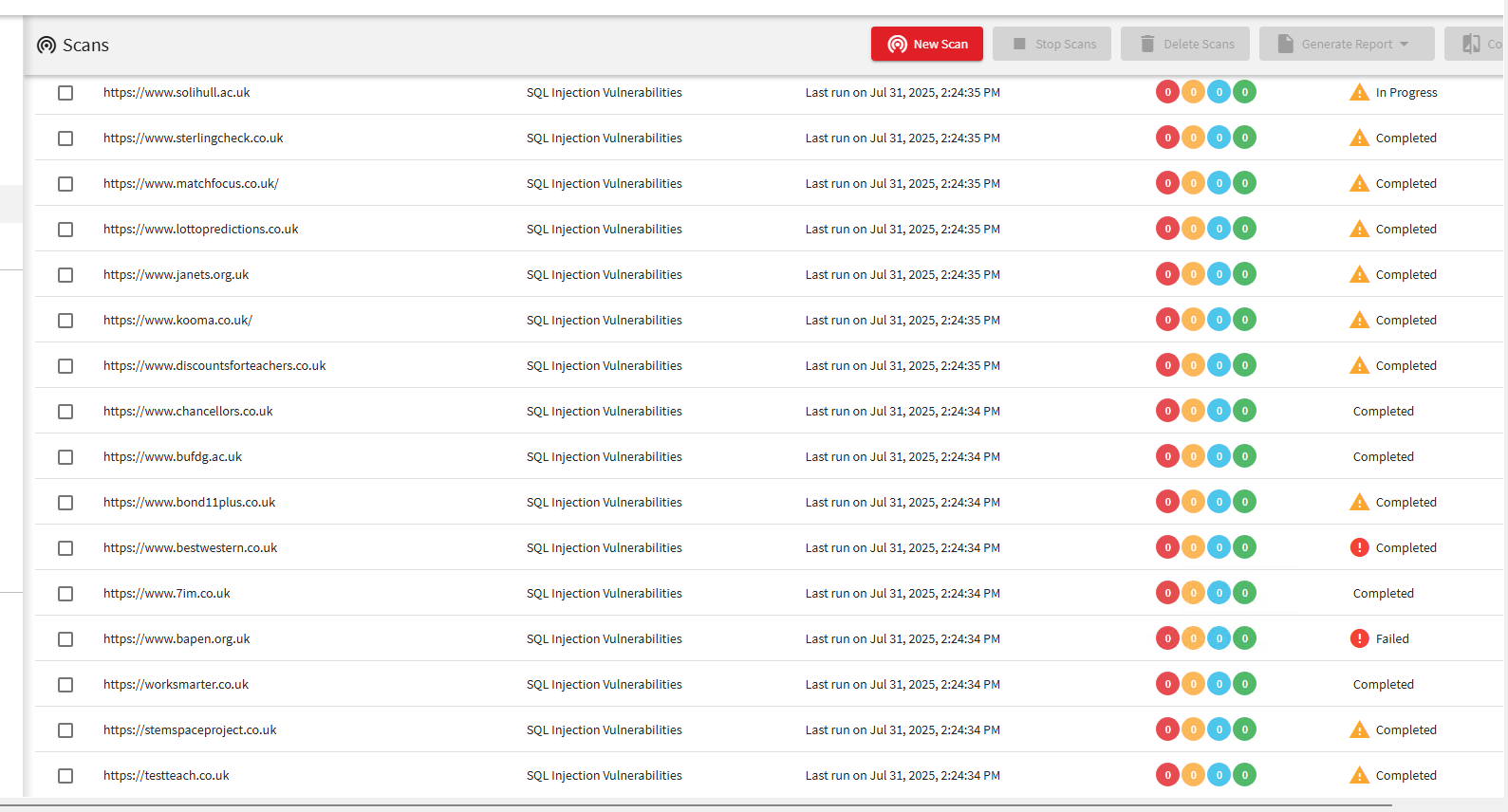Open the https://testteach.co.uk scan
Screen dimensions: 1508x812
click(x=166, y=775)
